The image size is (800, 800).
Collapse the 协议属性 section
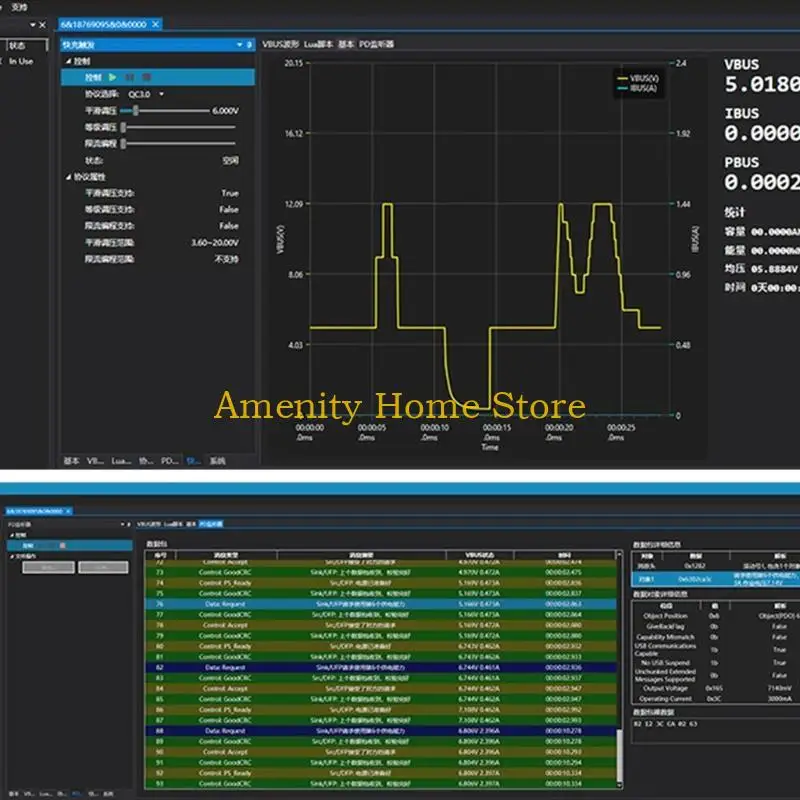tap(68, 177)
